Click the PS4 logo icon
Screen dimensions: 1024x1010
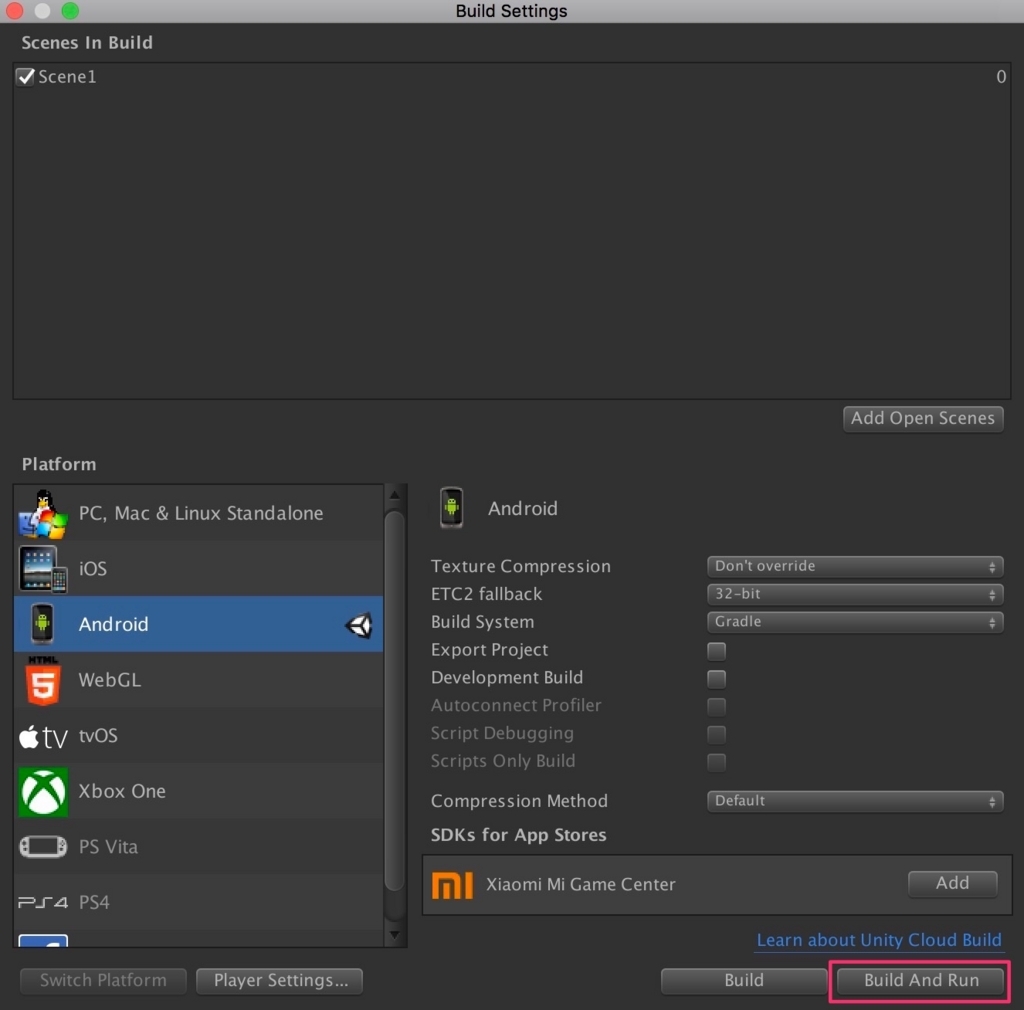pos(43,902)
